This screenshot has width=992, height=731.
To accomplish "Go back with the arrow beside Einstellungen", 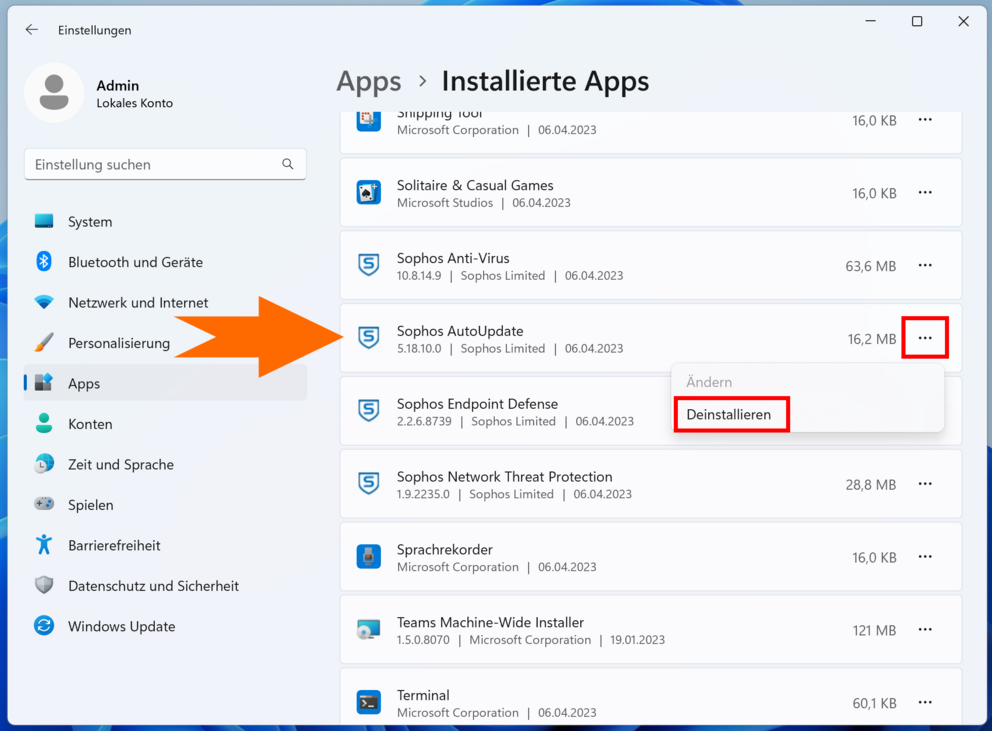I will (32, 30).
